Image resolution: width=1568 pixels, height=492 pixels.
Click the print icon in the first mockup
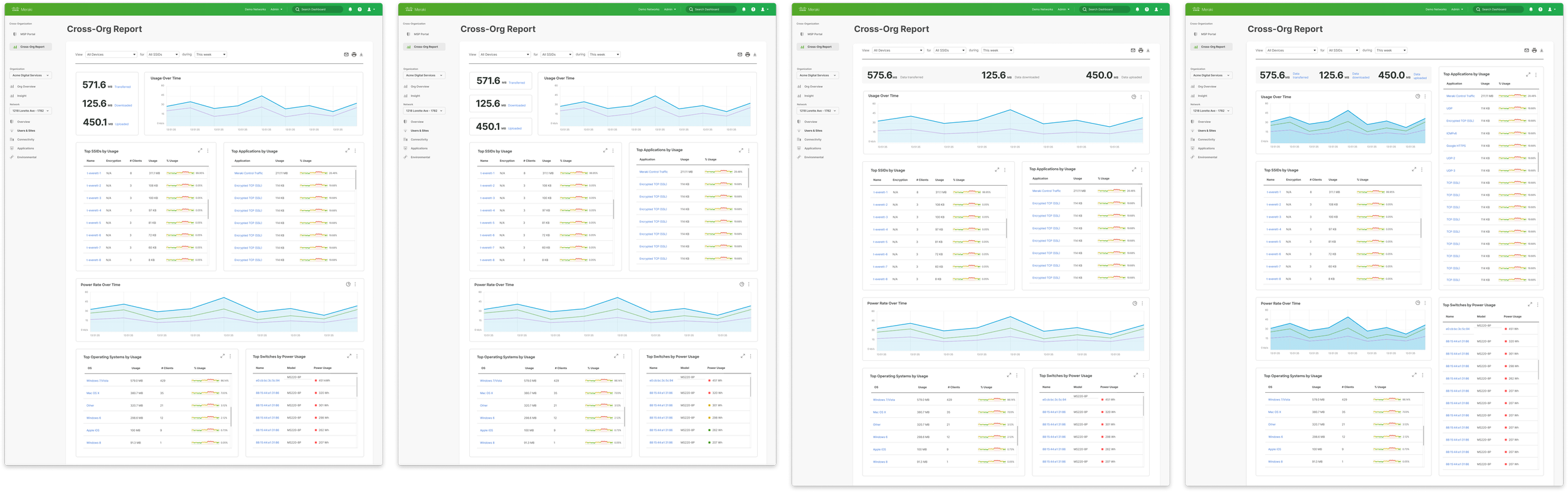click(x=354, y=55)
